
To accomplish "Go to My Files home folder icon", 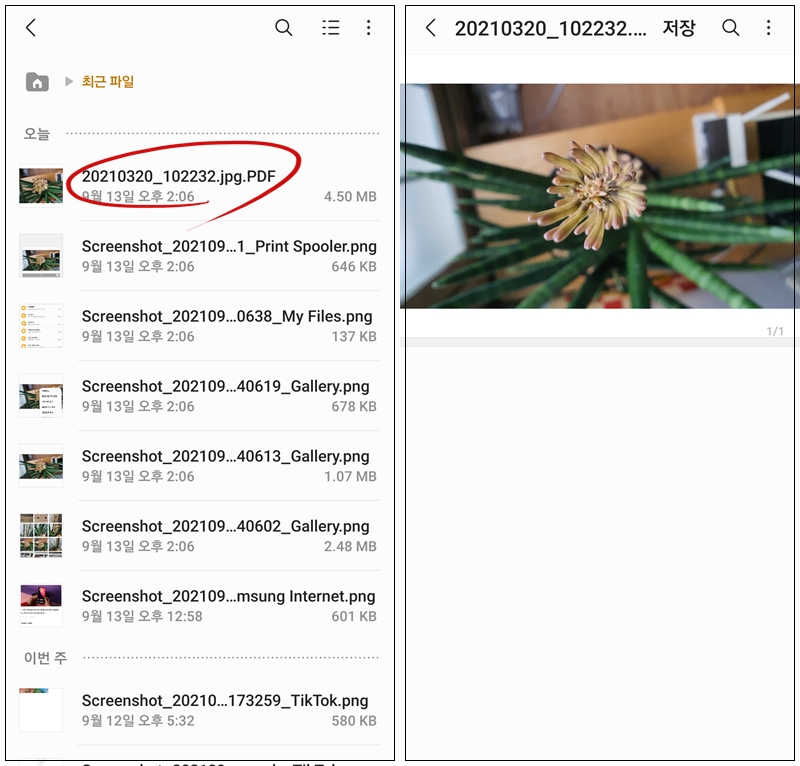I will [x=37, y=82].
